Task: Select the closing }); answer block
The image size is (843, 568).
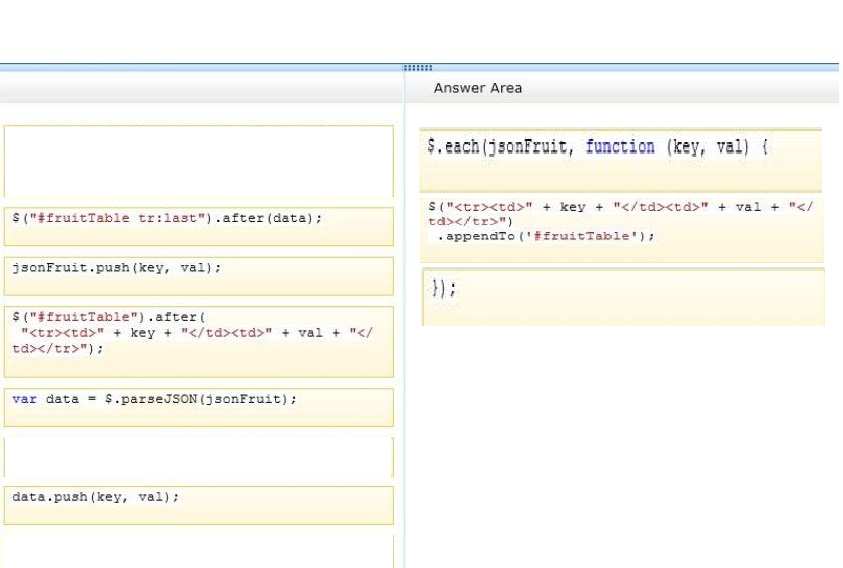Action: click(623, 296)
